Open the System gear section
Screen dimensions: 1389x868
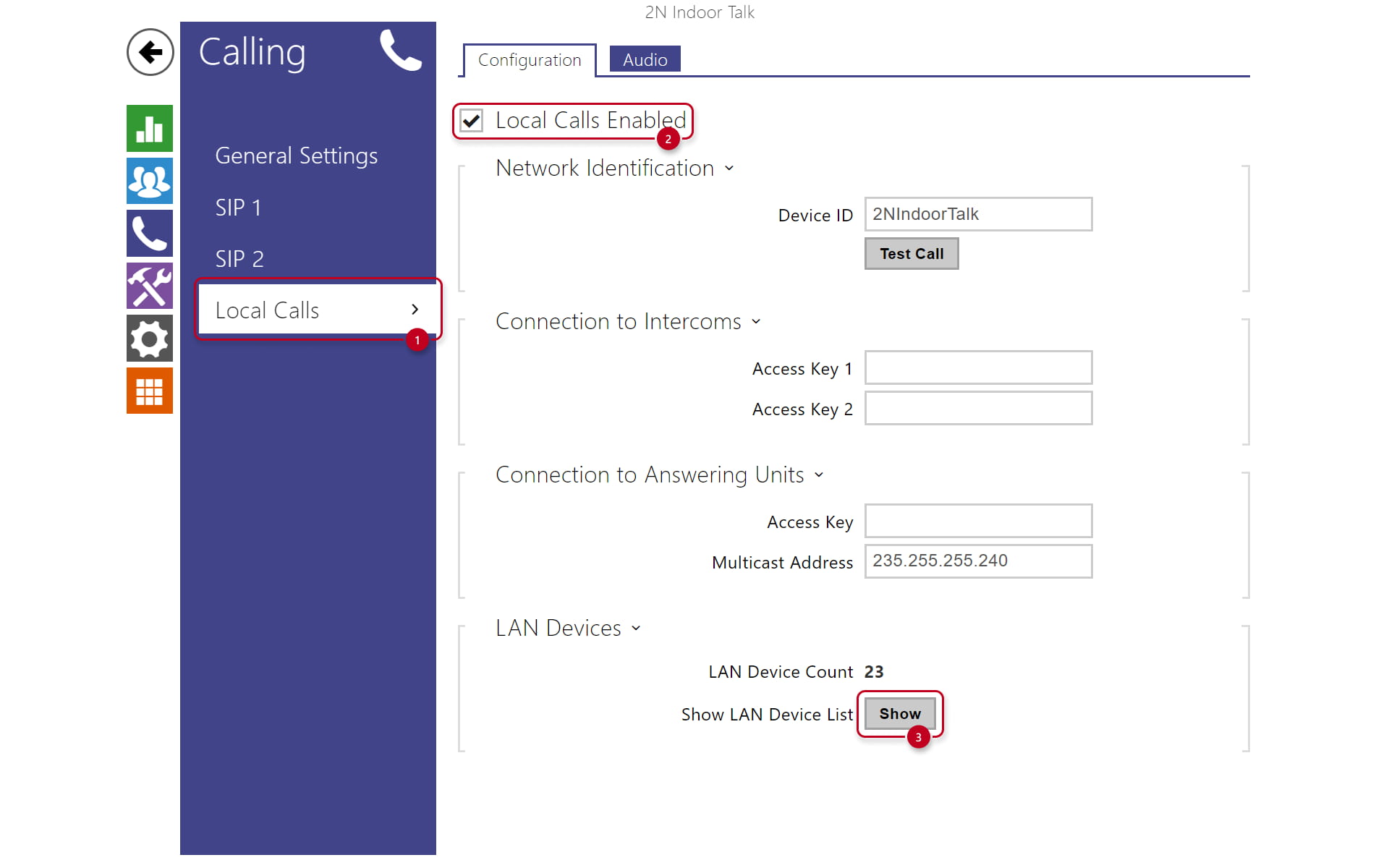tap(150, 339)
